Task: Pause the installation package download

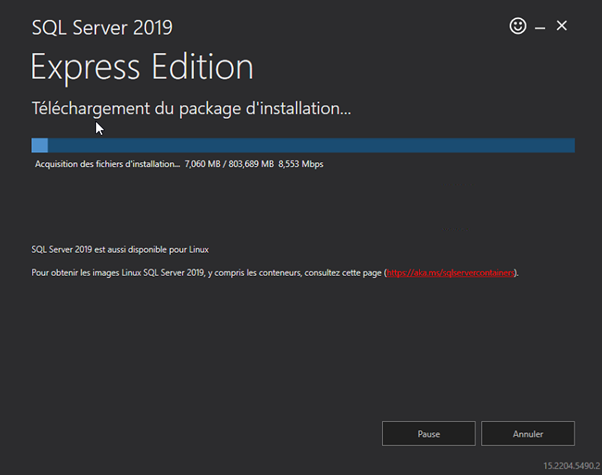Action: pos(429,434)
